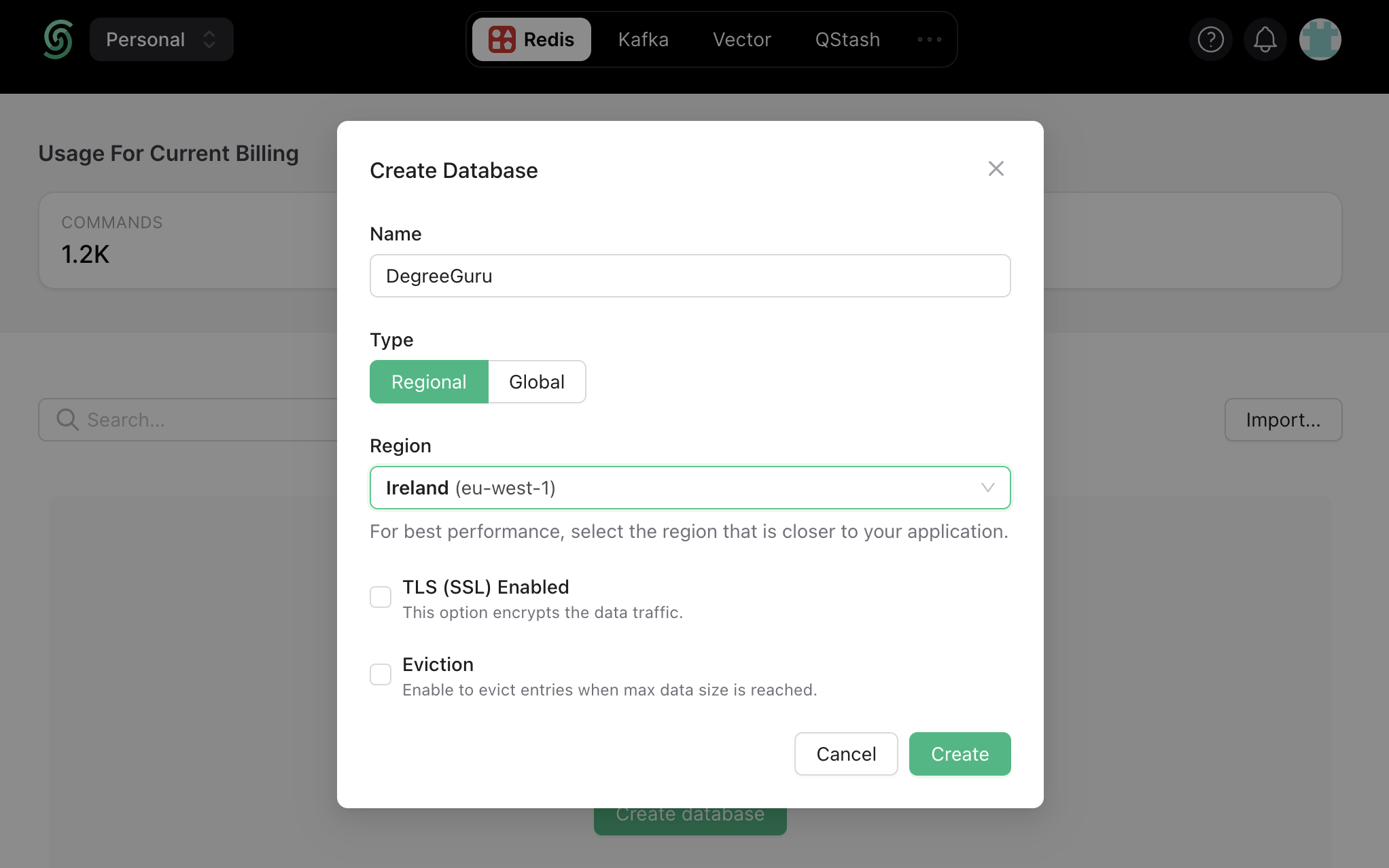Open the help question mark icon

tap(1210, 39)
